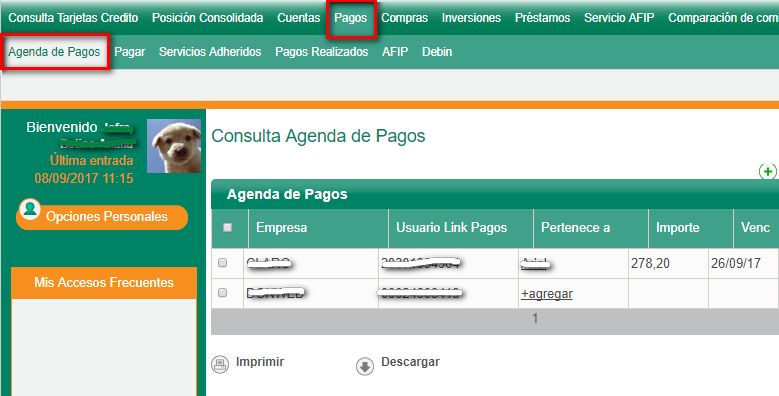Go to Pagos Realizados submenu

(x=321, y=52)
